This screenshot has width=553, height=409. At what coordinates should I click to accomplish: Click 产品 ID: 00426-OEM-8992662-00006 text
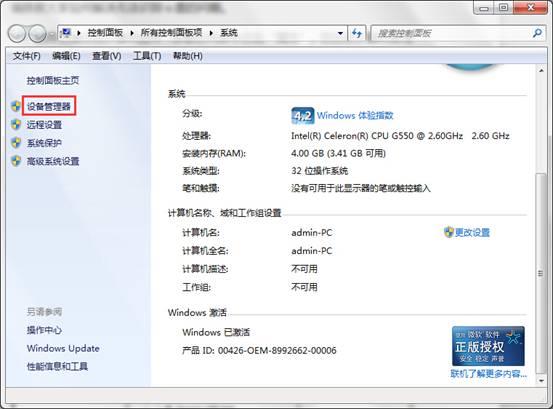click(x=259, y=350)
